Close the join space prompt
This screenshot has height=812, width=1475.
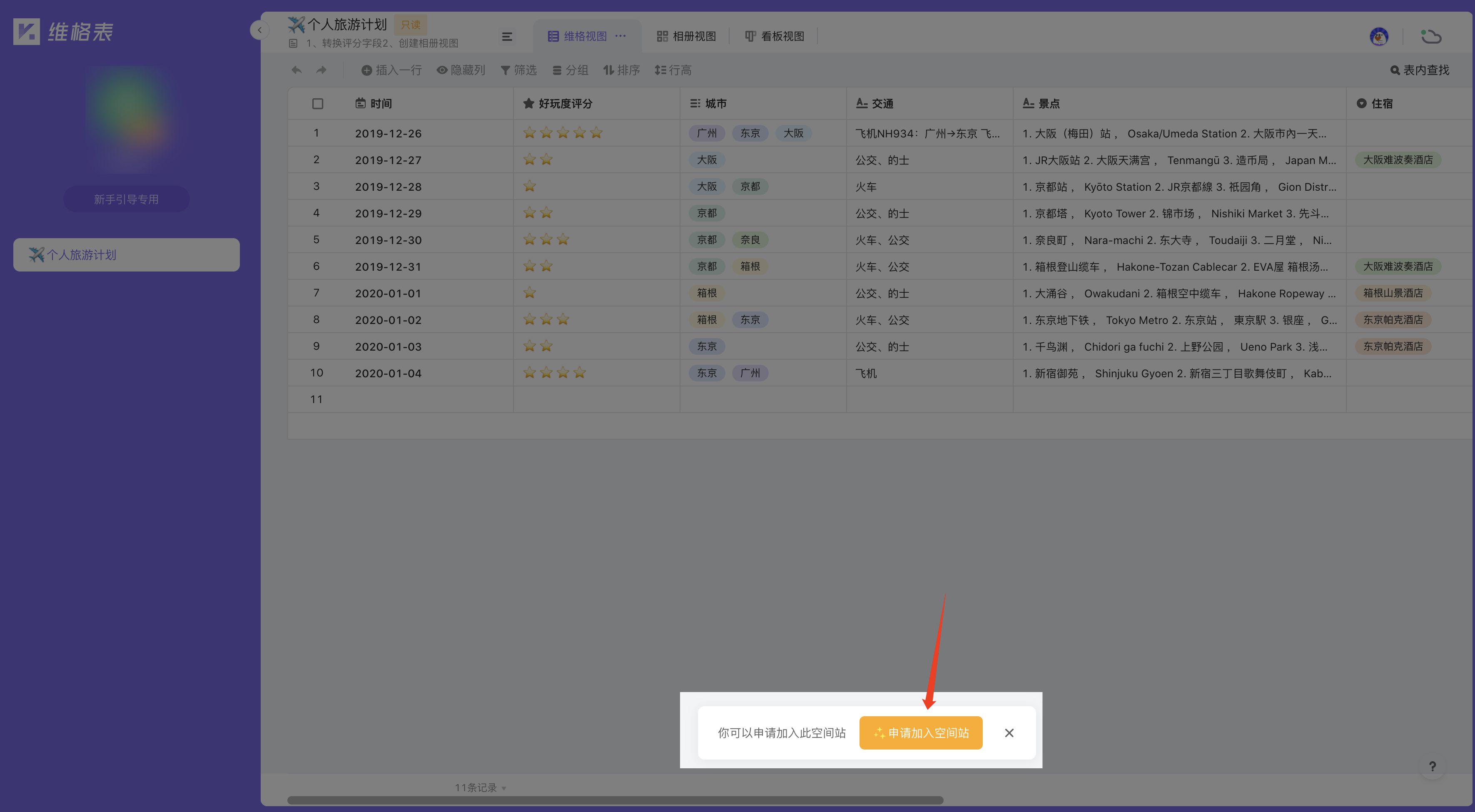click(x=1009, y=733)
